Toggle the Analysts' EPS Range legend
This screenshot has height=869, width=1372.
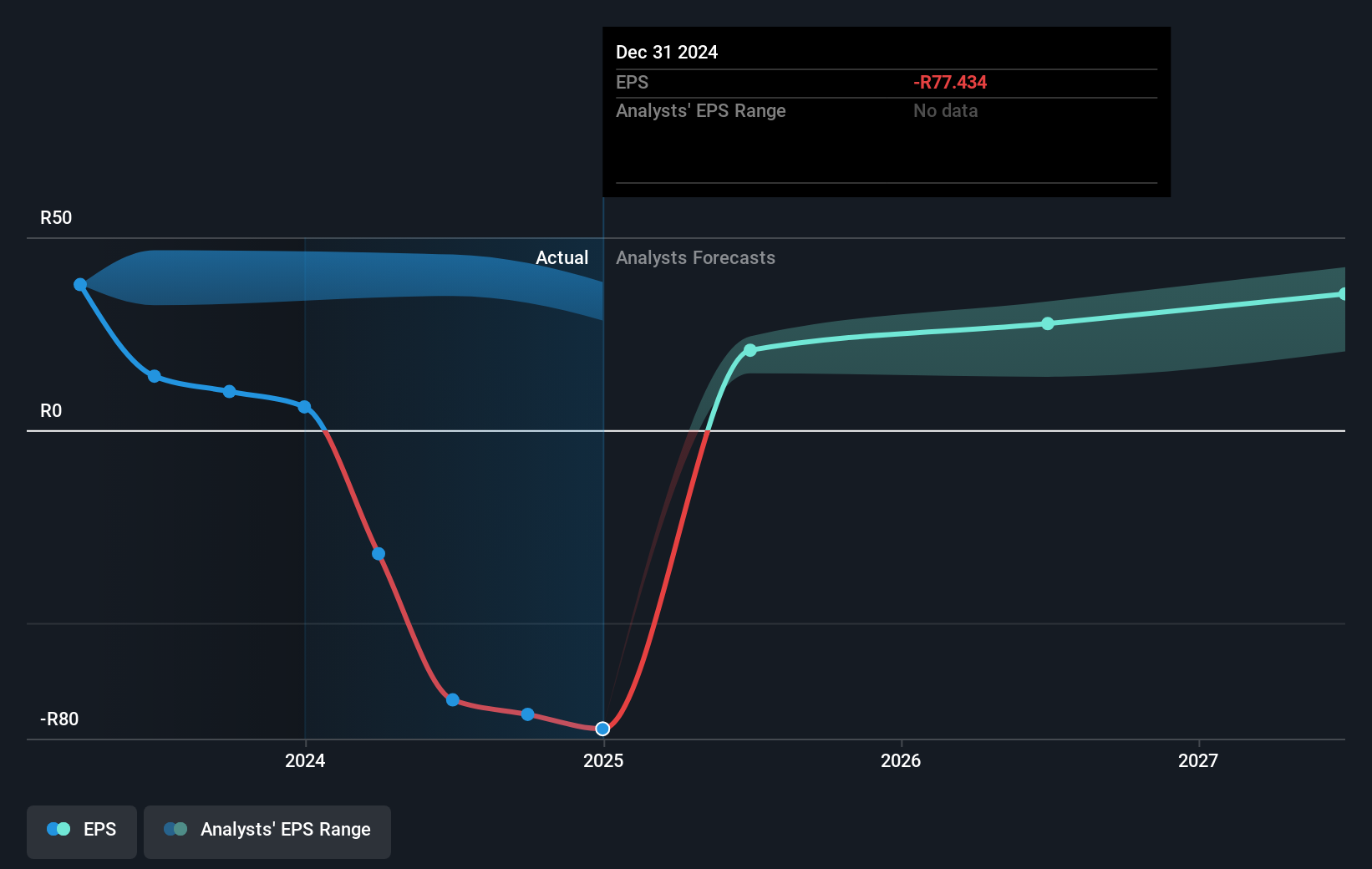tap(267, 831)
